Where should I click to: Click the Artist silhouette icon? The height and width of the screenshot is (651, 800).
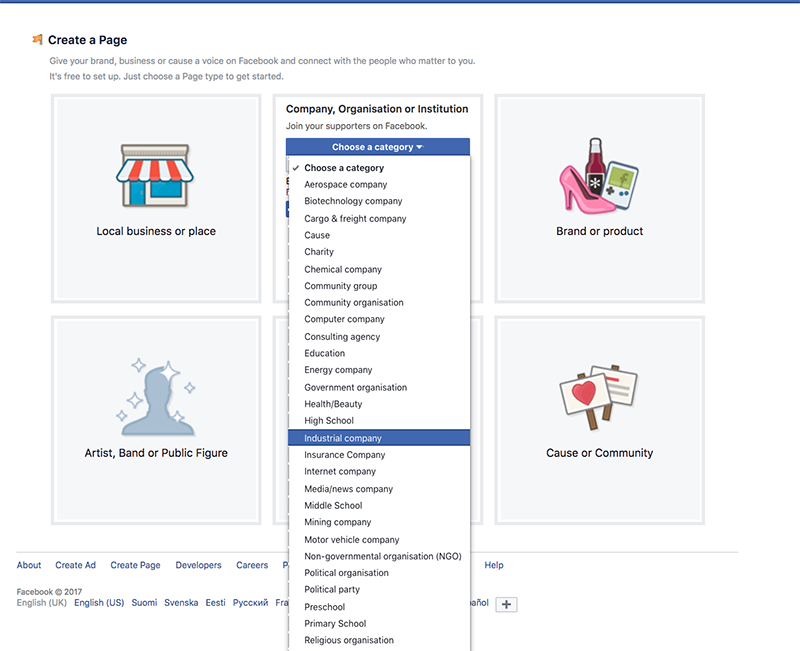[156, 397]
